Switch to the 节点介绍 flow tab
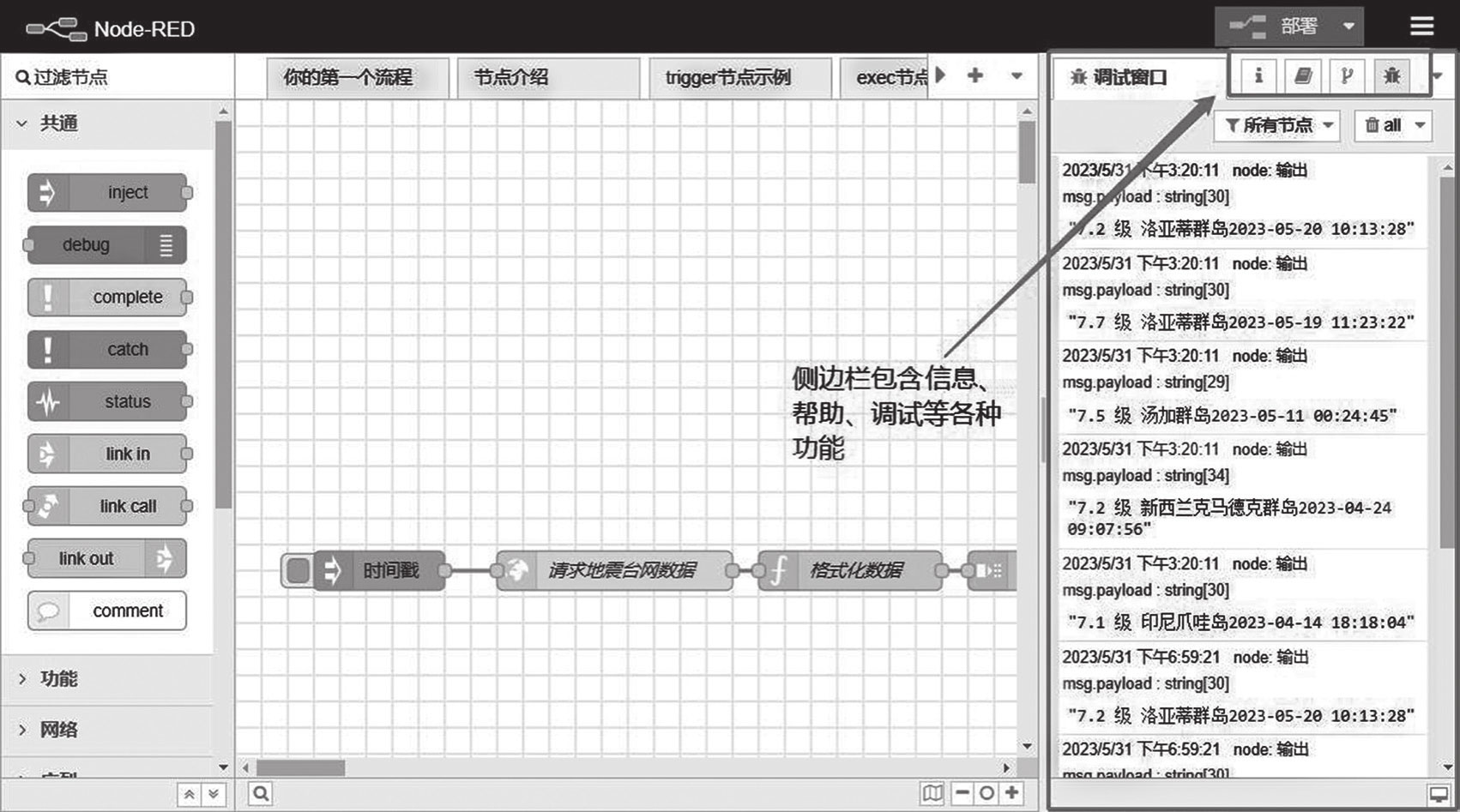Screen dimensions: 1460x812 point(548,78)
